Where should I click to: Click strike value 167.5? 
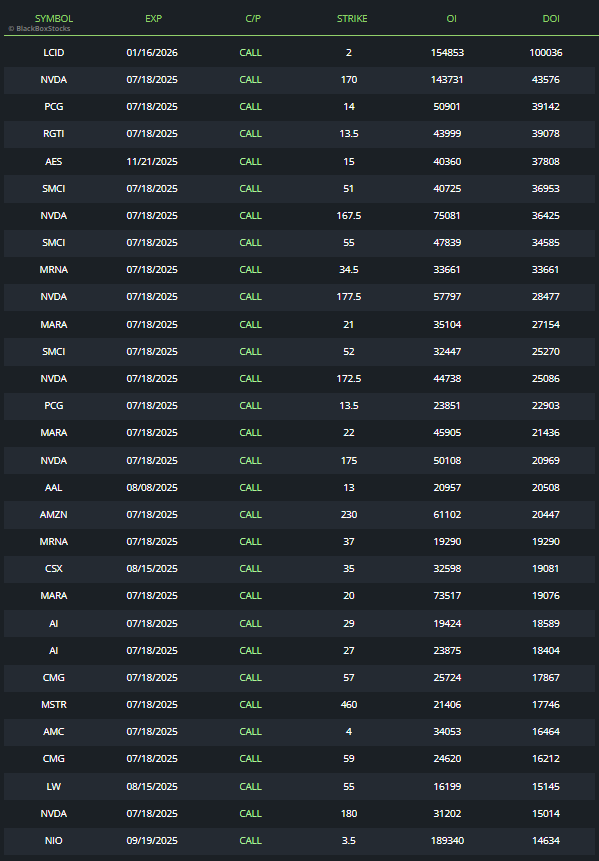349,215
